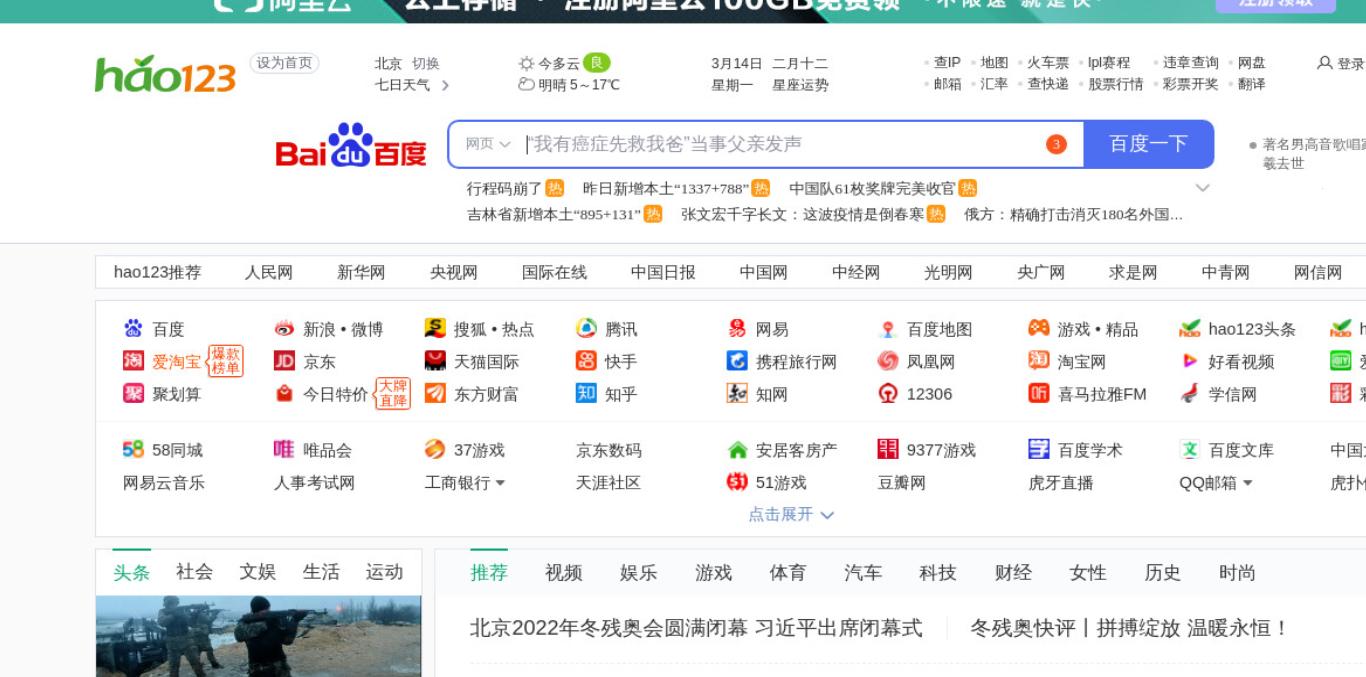Viewport: 1366px width, 677px height.
Task: Click the 快手 icon
Action: pyautogui.click(x=586, y=361)
